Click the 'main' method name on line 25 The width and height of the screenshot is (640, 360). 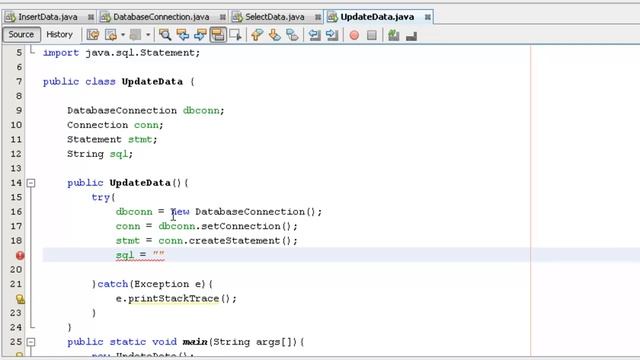(x=195, y=342)
